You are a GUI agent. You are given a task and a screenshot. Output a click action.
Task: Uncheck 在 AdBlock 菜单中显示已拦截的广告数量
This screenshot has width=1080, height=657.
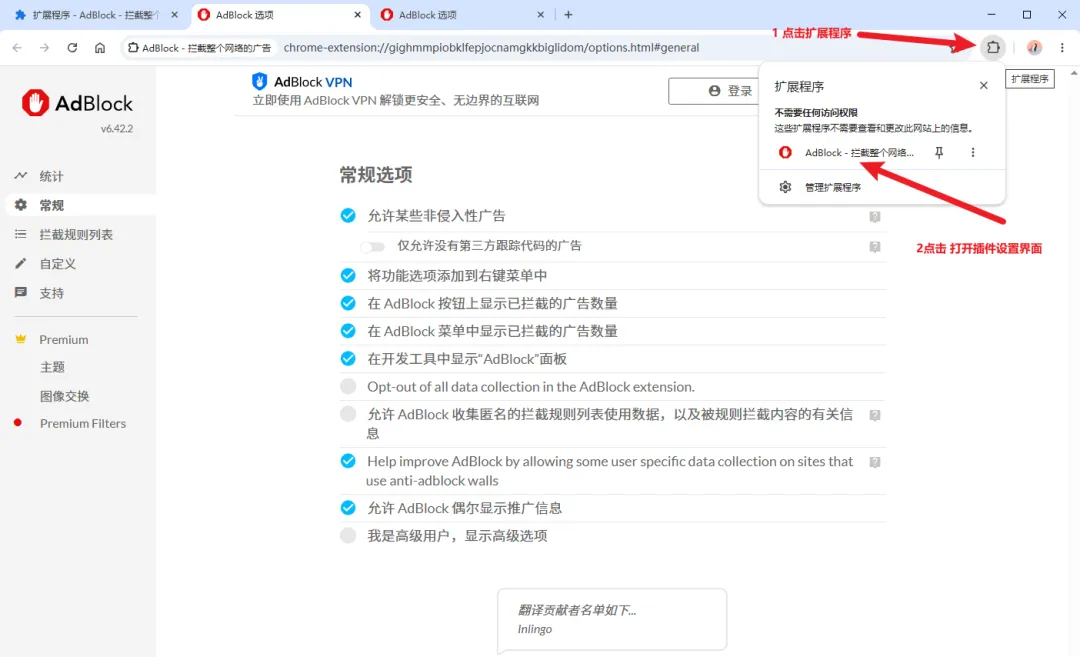coord(348,331)
